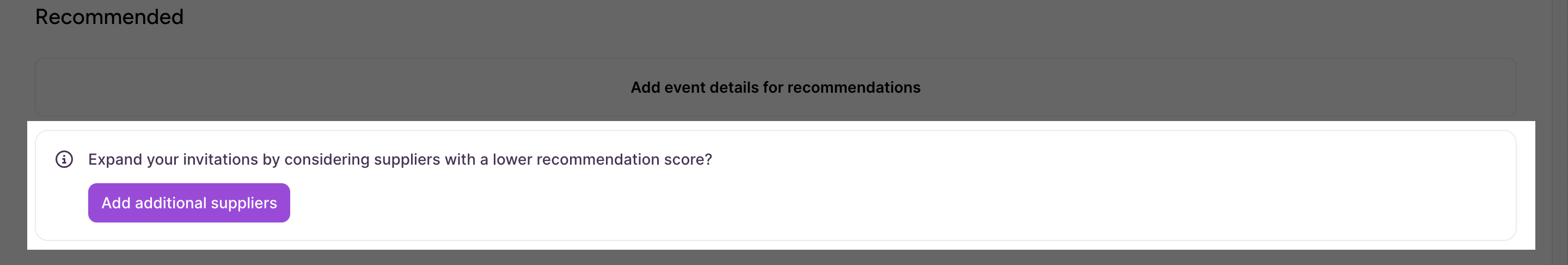Viewport: 1568px width, 265px height.
Task: Open the info icon beside the expand invitations text
Action: tap(64, 159)
